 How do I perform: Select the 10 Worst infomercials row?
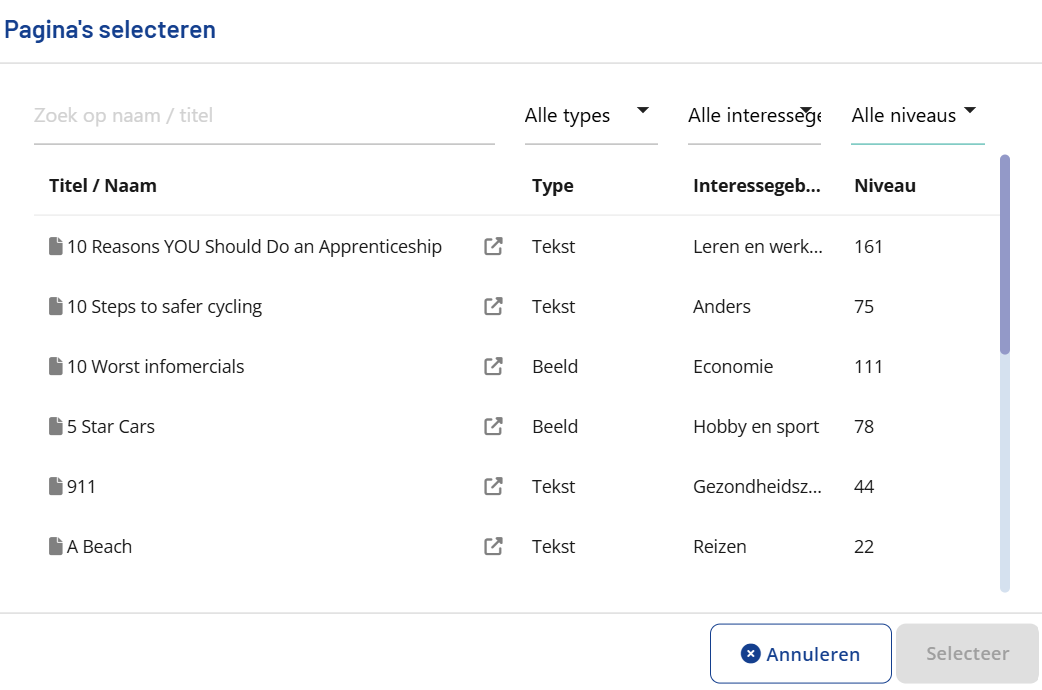click(156, 367)
